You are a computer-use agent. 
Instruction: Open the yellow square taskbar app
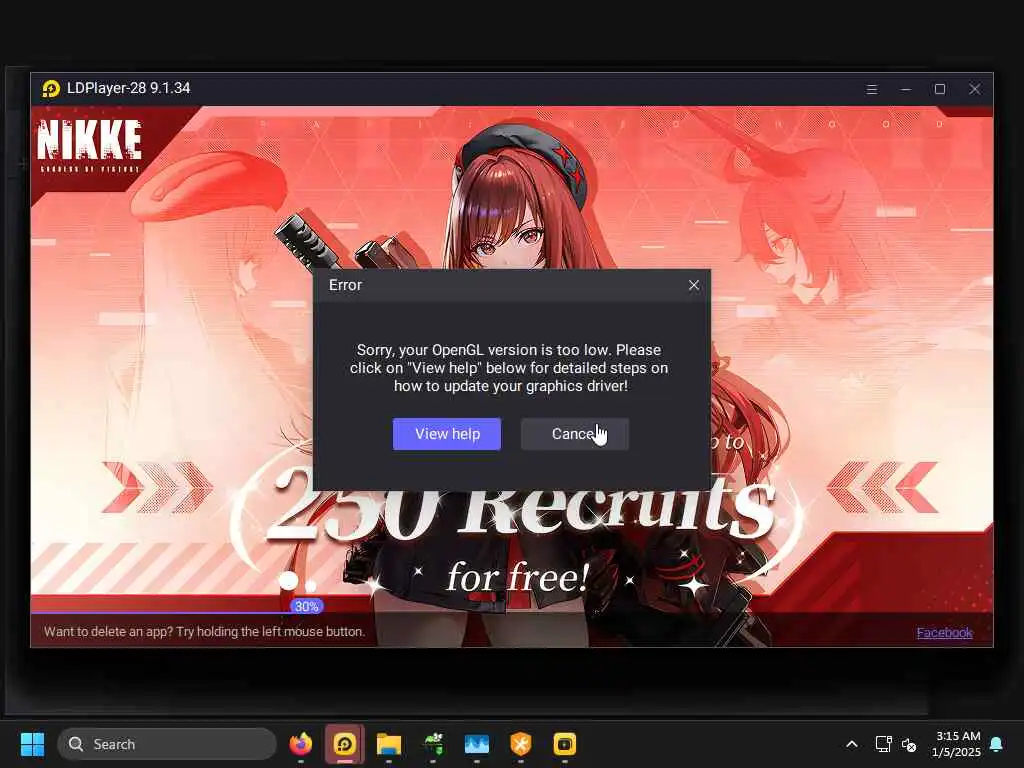pyautogui.click(x=565, y=744)
